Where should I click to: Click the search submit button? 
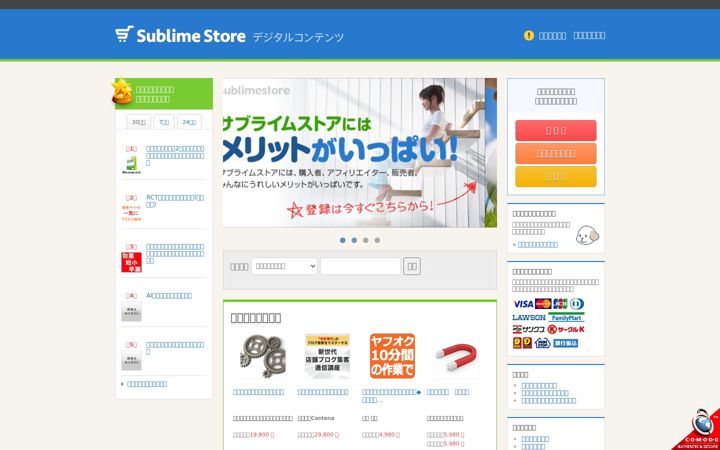[412, 266]
